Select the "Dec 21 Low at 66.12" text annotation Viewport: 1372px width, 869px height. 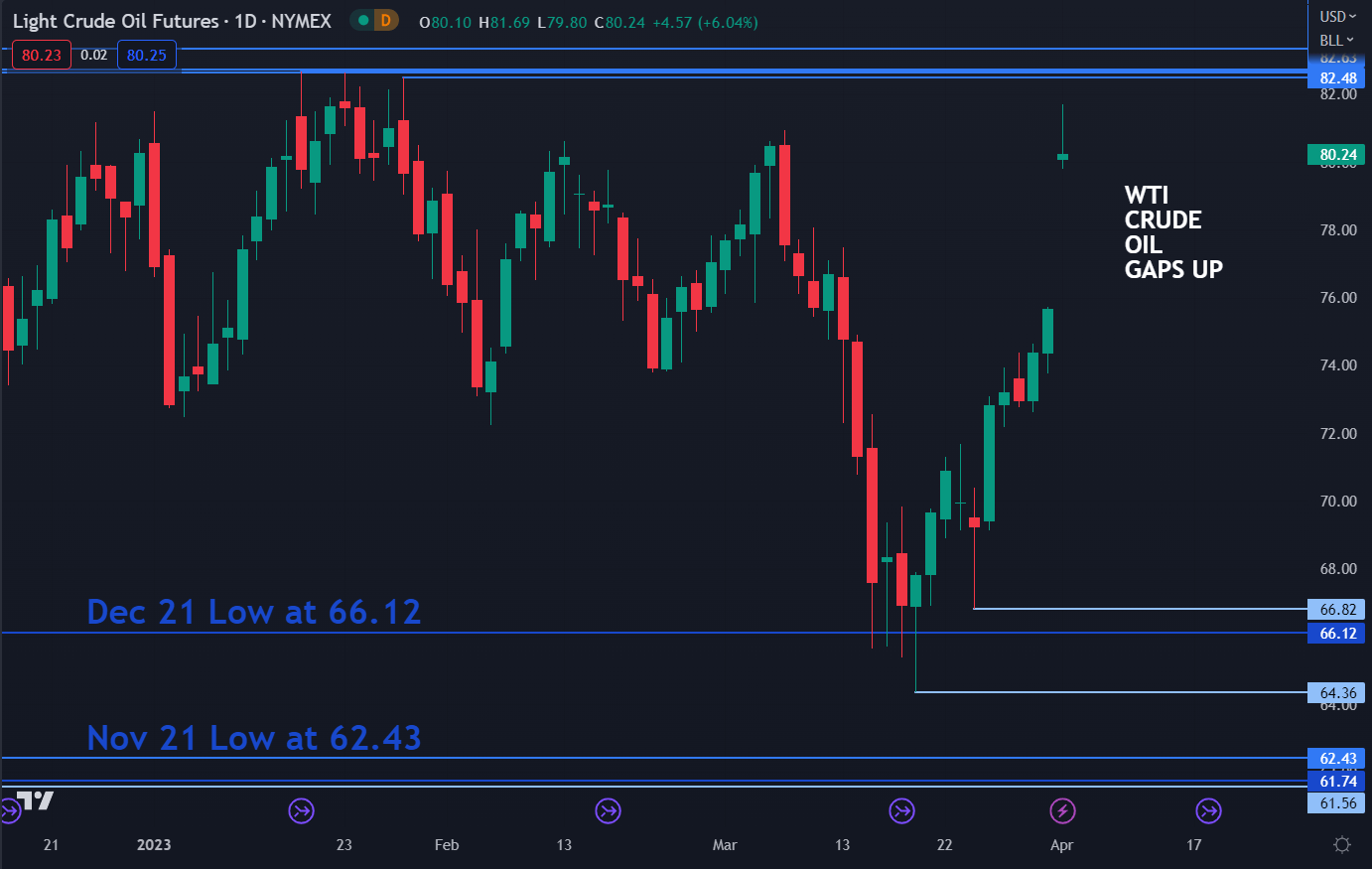click(x=254, y=612)
